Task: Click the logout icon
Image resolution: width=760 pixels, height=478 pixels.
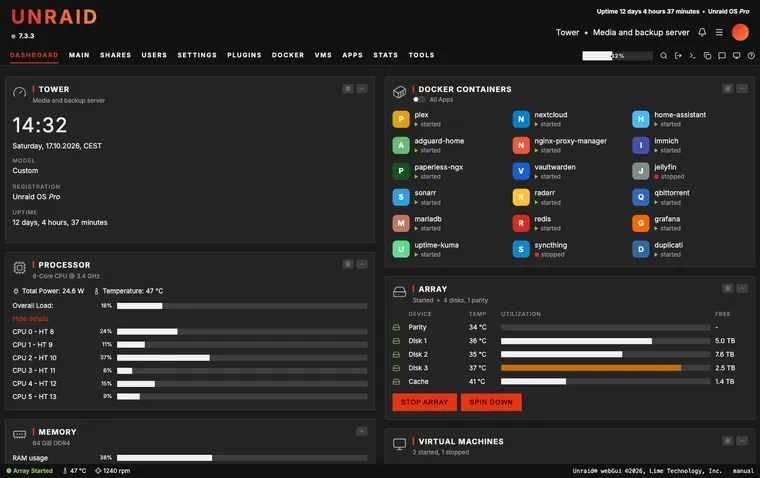Action: (x=678, y=56)
